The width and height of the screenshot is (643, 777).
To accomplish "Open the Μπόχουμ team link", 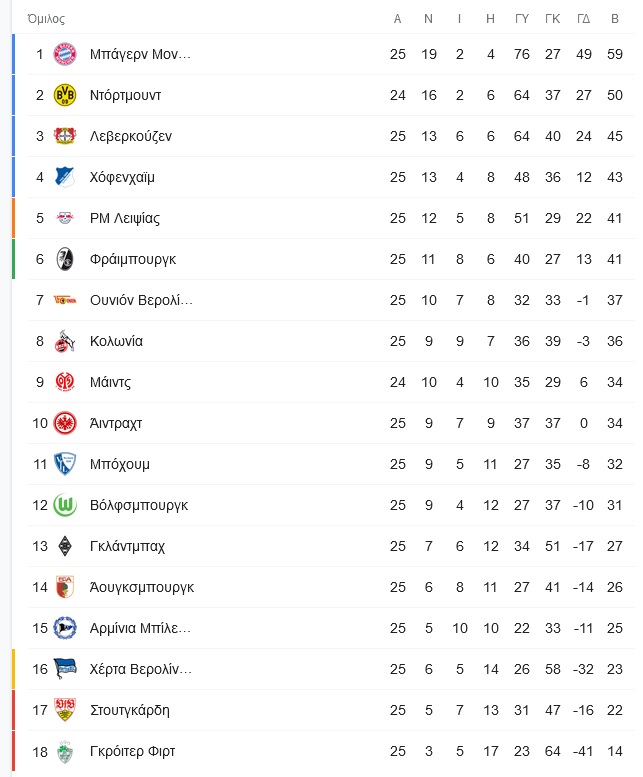I will pyautogui.click(x=120, y=464).
